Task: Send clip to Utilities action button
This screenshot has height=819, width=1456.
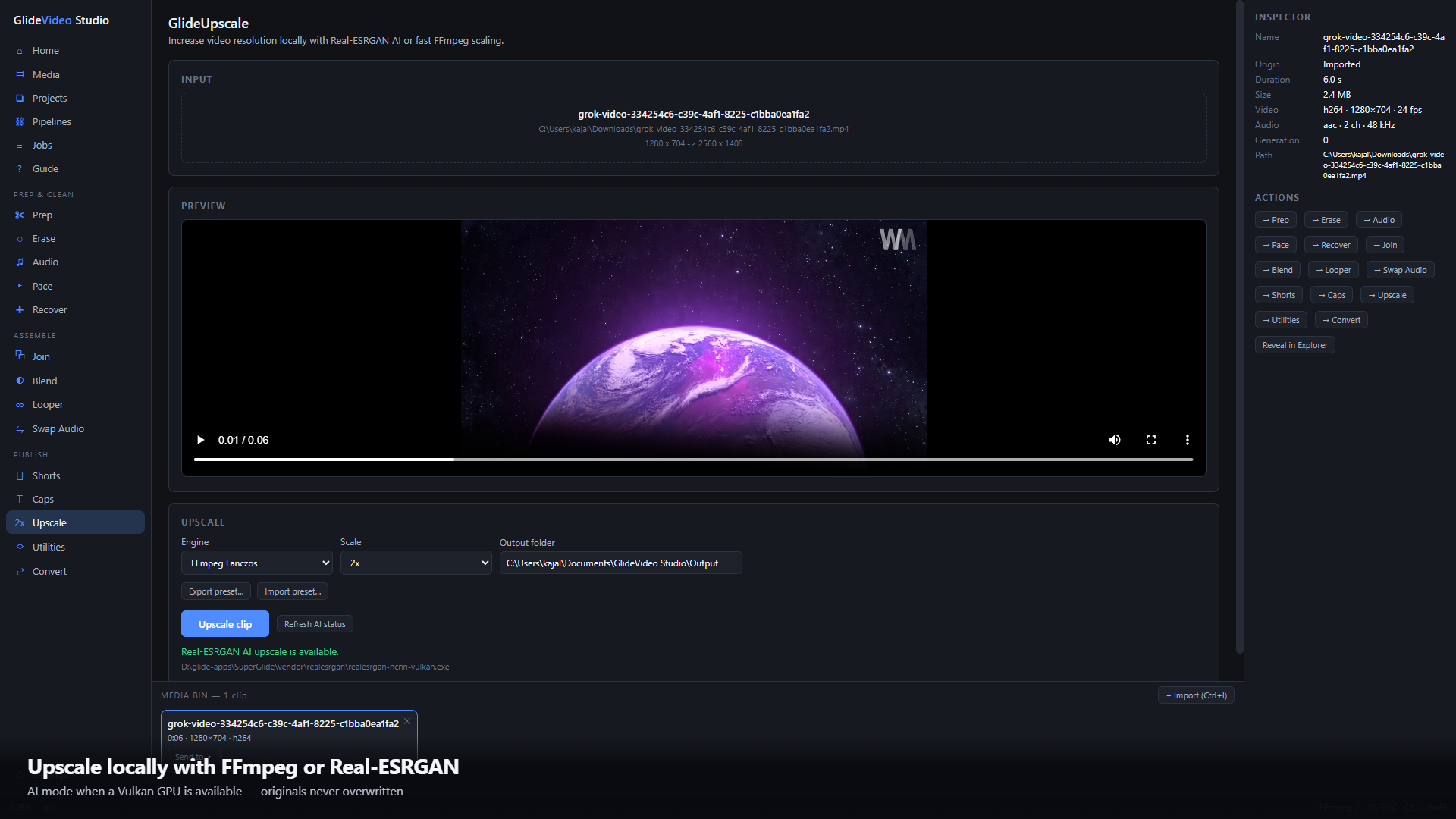Action: [x=1281, y=320]
